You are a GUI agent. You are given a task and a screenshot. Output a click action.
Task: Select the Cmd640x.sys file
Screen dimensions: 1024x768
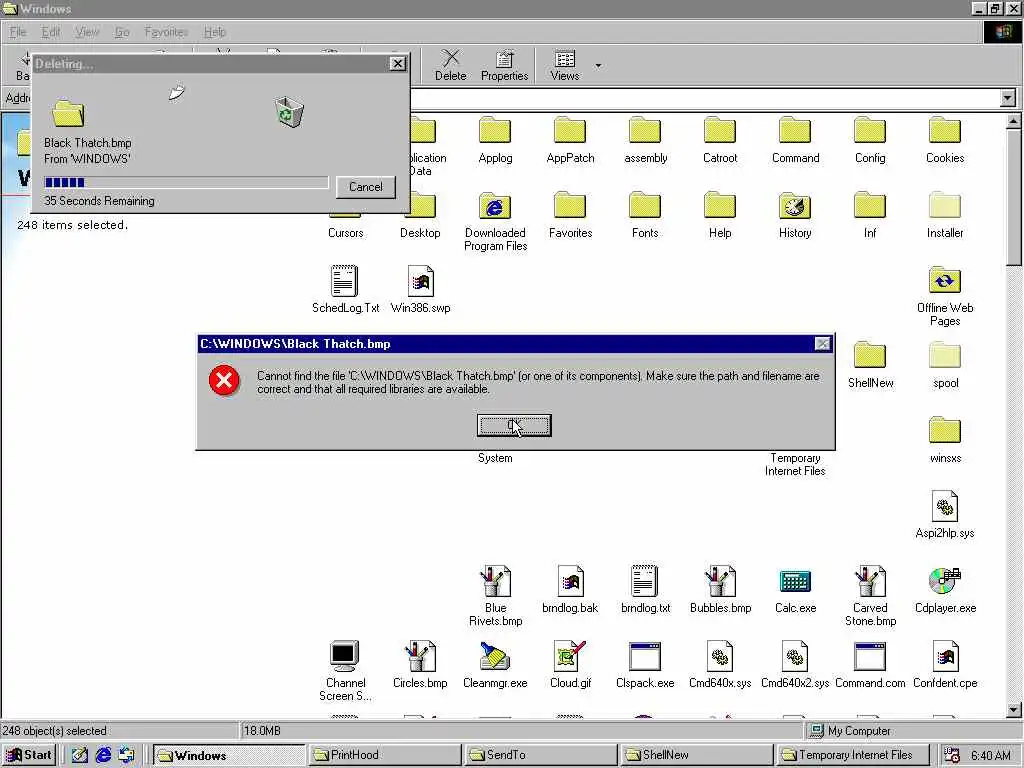pyautogui.click(x=720, y=665)
